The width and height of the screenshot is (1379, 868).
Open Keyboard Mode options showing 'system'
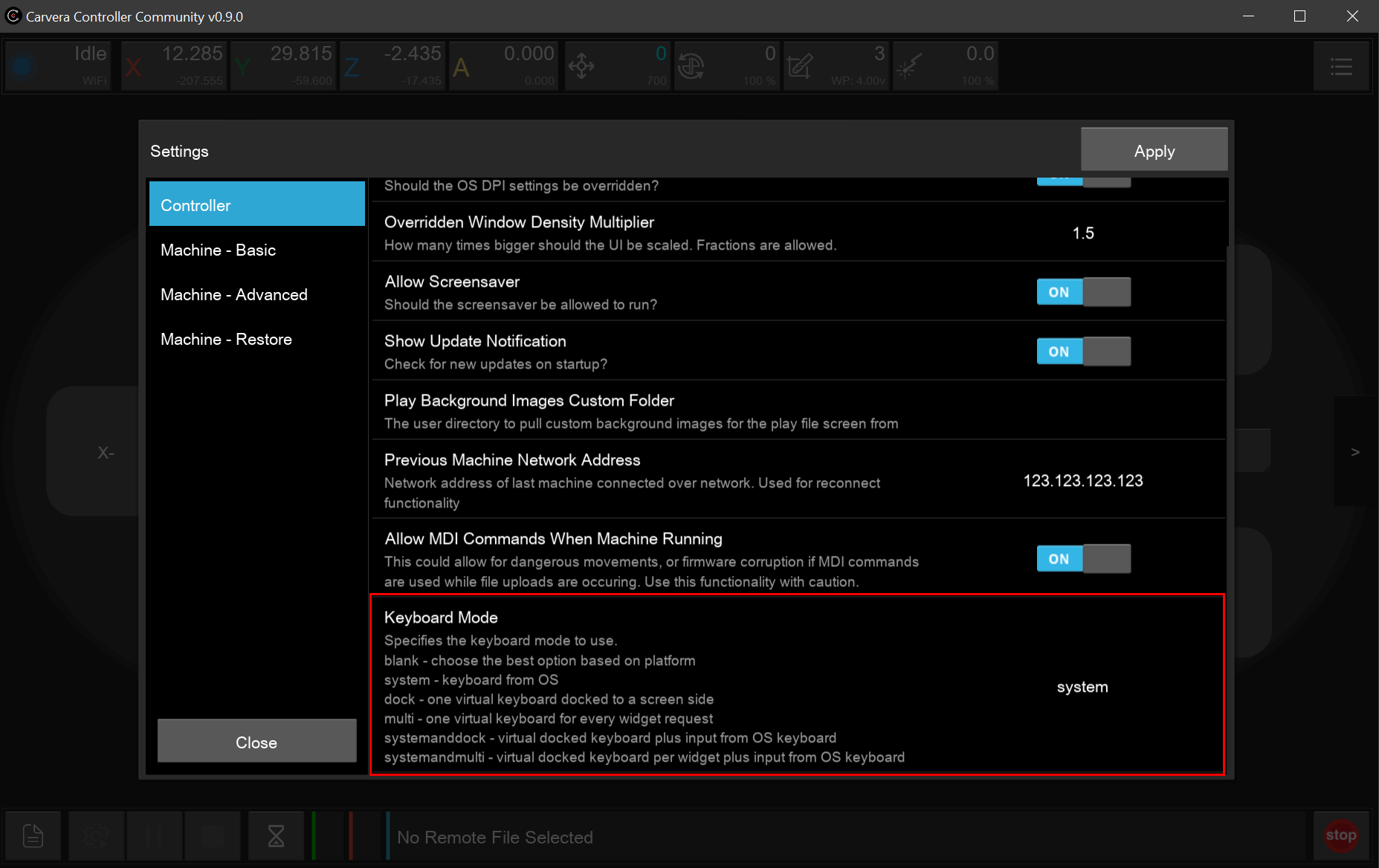click(1082, 687)
